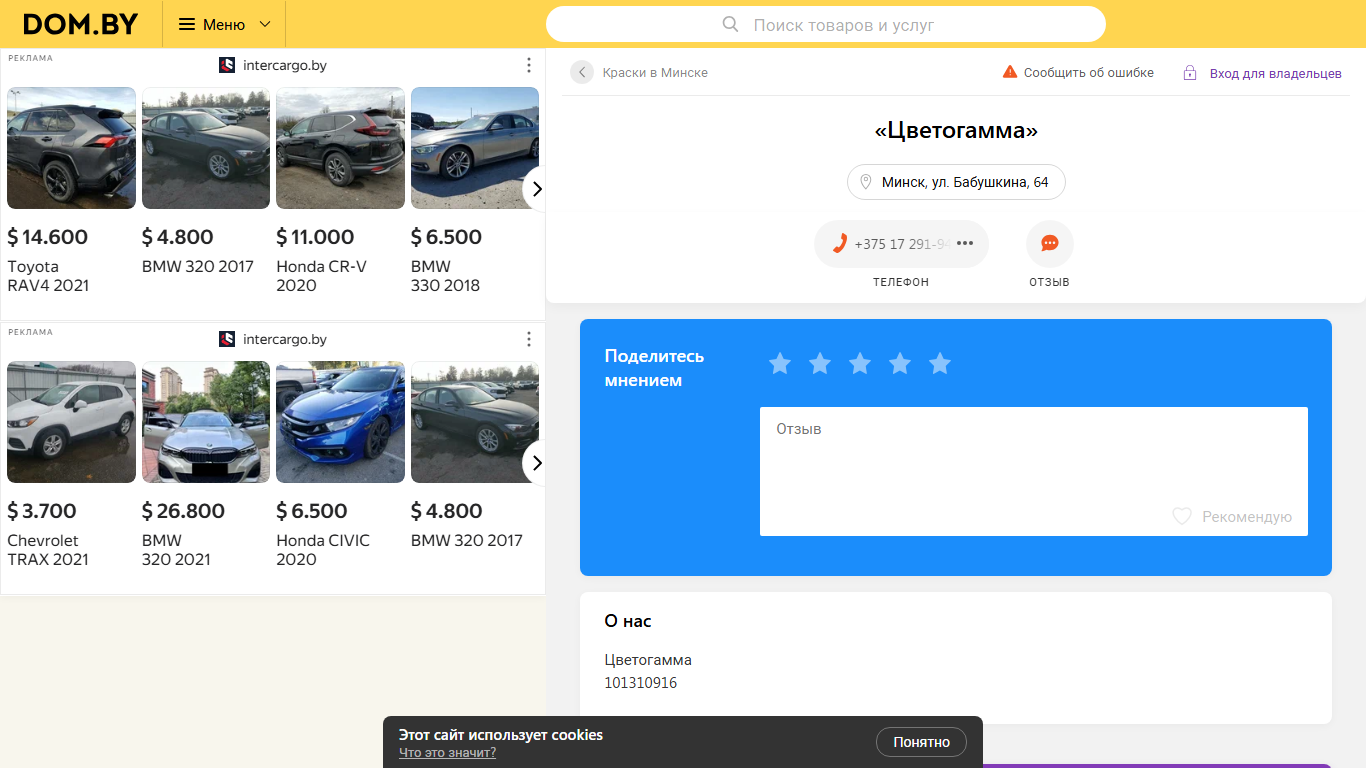Open top-row BMW 320 2017 photo

click(x=206, y=148)
